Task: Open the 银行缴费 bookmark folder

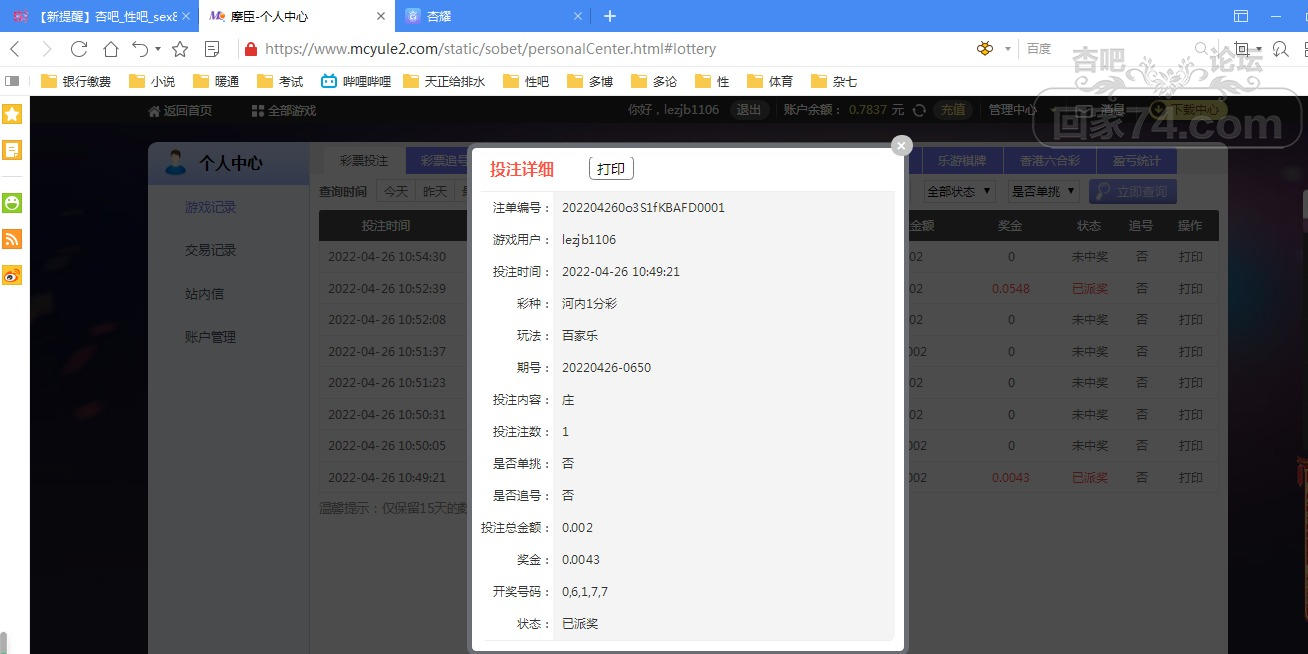Action: [77, 81]
